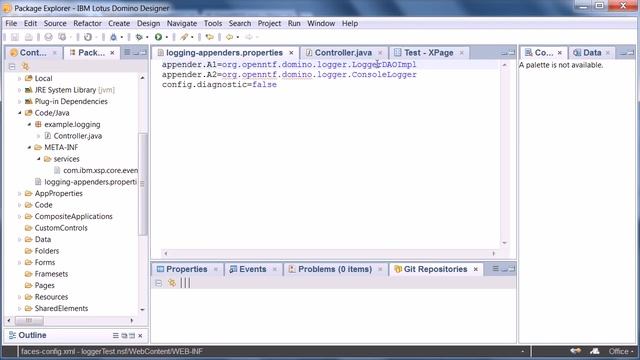
Task: Close the Git Repositories tab
Action: 476,269
